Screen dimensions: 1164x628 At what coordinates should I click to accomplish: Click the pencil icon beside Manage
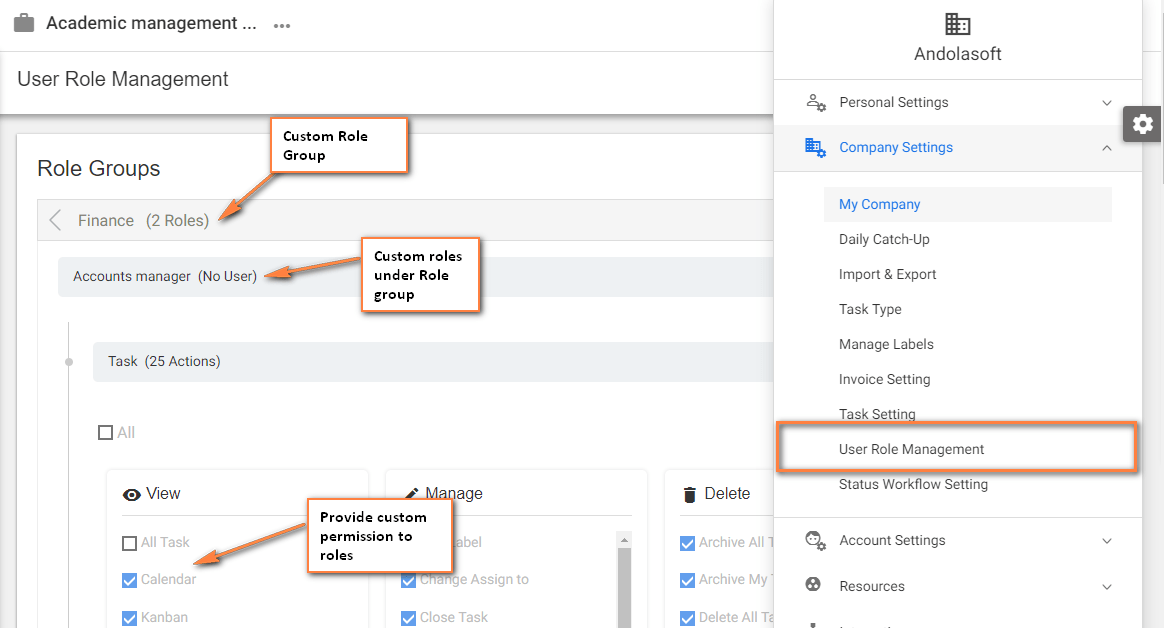pos(411,493)
